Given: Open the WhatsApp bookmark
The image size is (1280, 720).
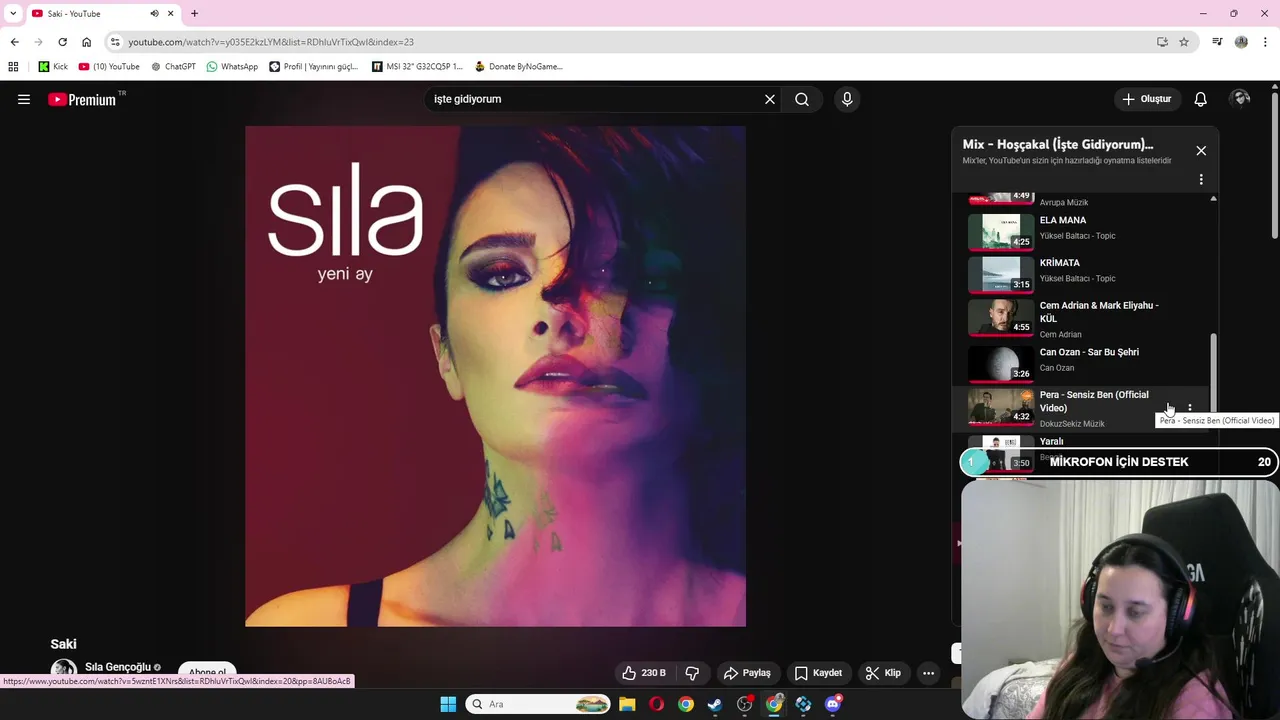Looking at the screenshot, I should point(232,66).
